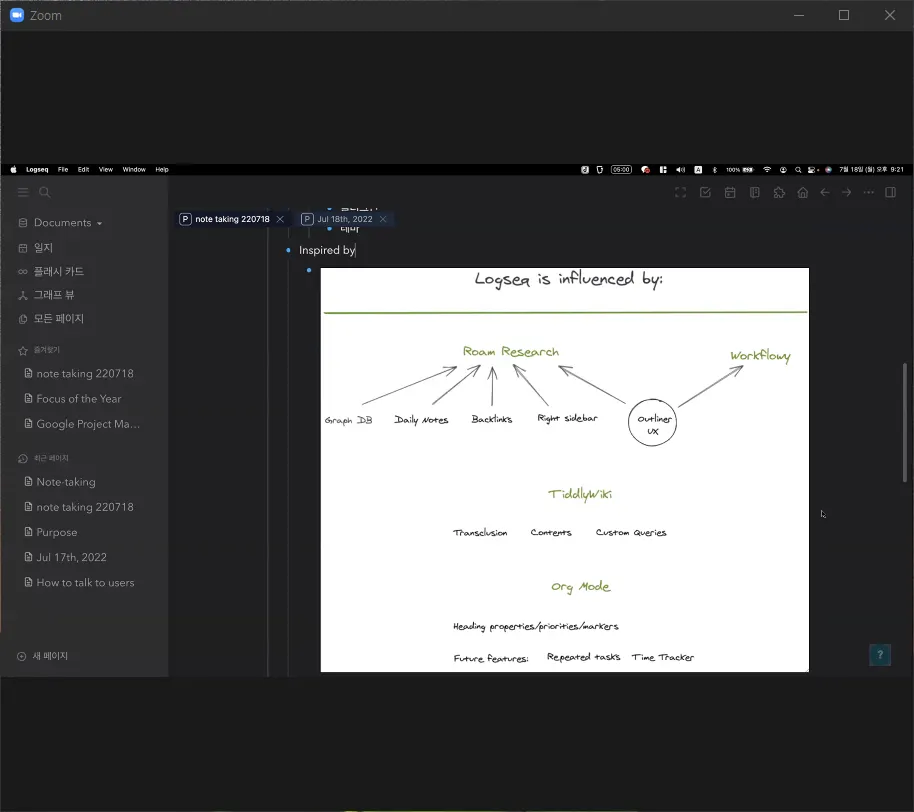Open the Edit menu
Viewport: 914px width, 812px height.
(83, 170)
